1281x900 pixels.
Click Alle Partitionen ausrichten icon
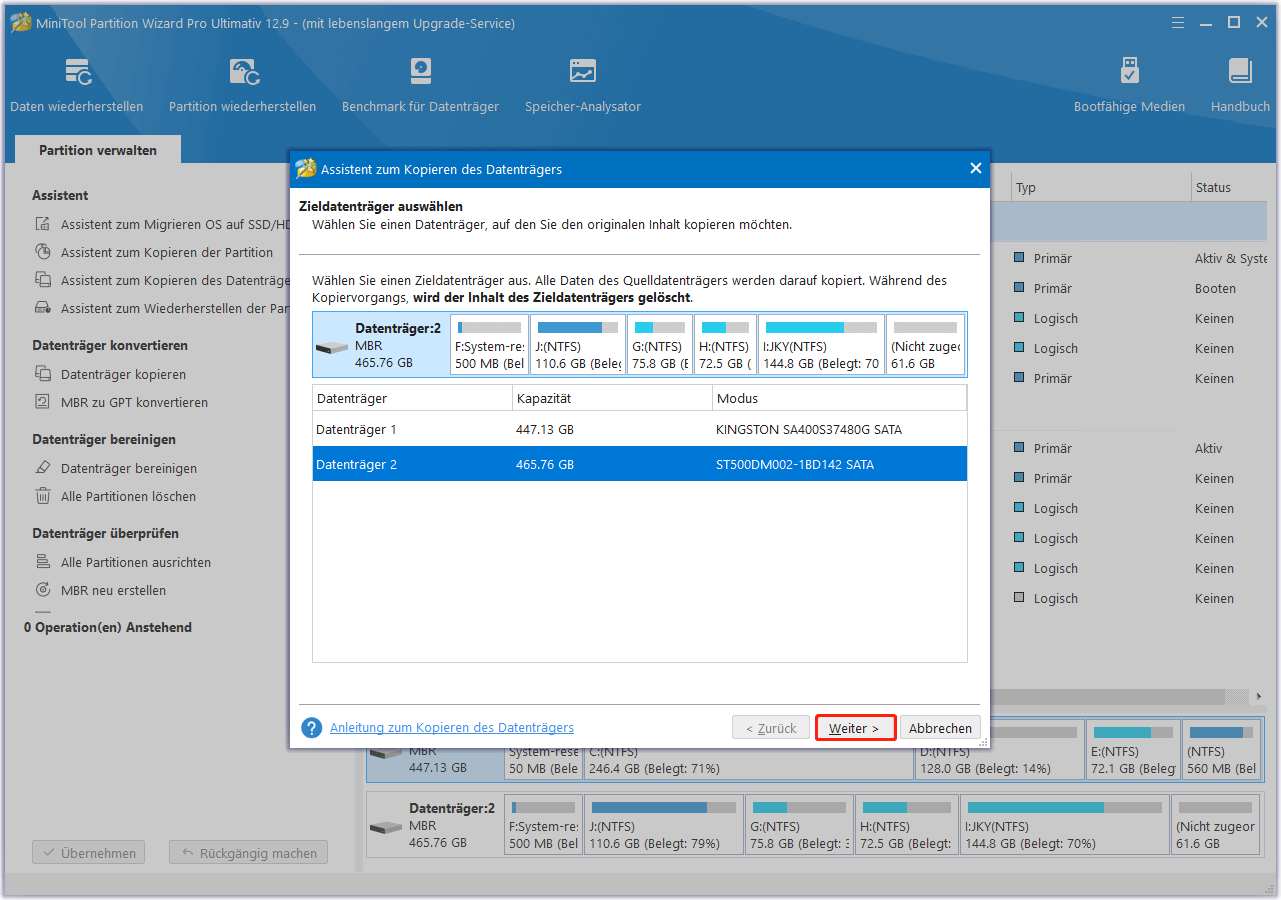(x=43, y=563)
